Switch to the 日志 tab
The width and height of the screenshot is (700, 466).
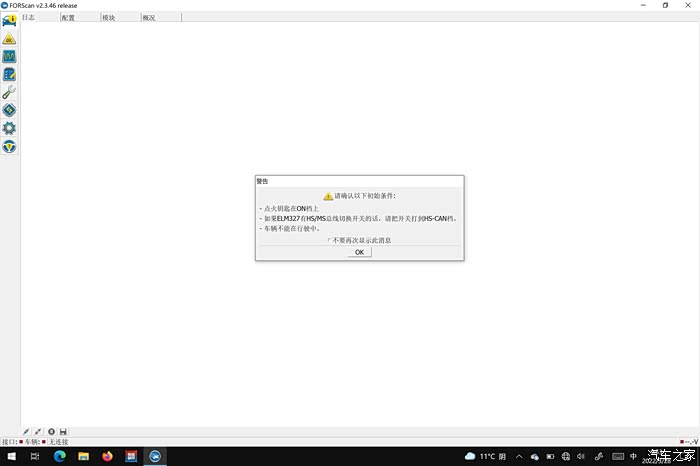coord(29,18)
